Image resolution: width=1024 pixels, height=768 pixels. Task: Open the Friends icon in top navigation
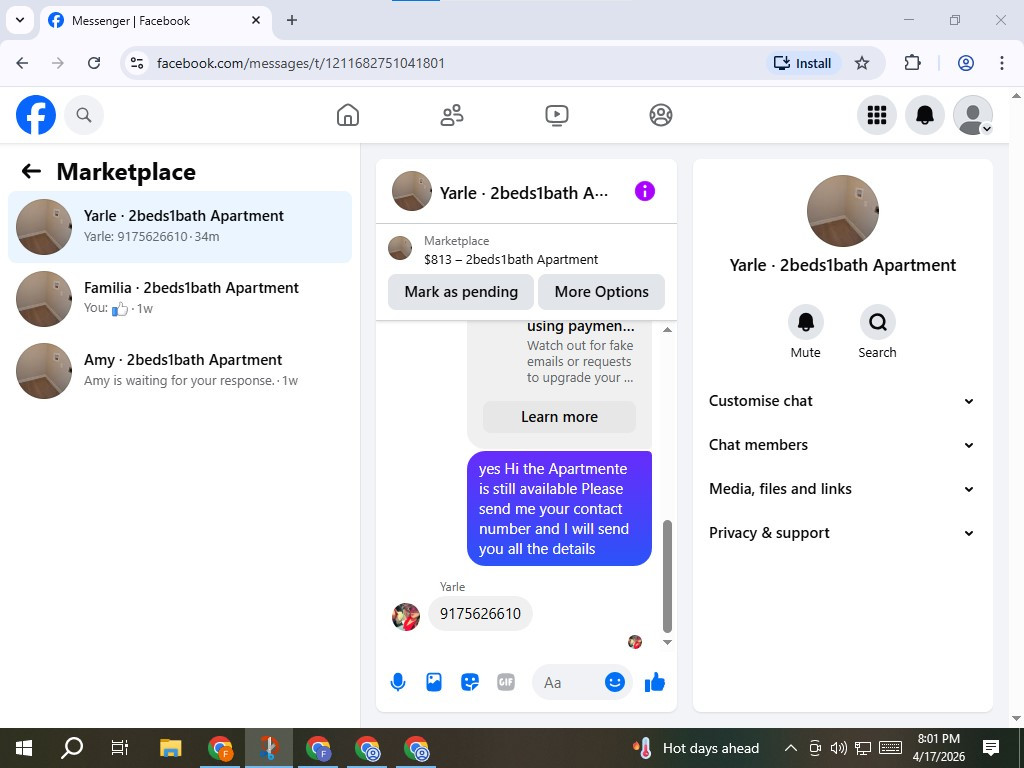(x=452, y=115)
